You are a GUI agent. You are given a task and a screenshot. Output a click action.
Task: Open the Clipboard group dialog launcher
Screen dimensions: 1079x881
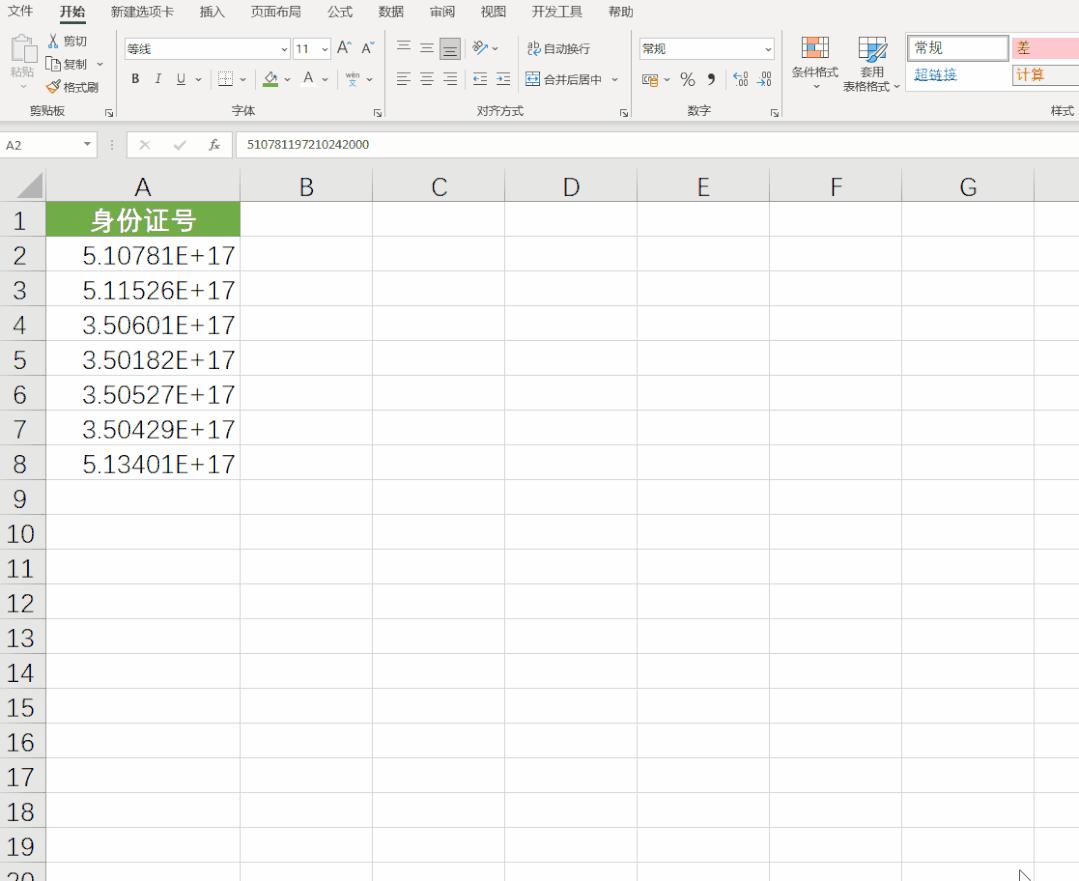(x=109, y=113)
